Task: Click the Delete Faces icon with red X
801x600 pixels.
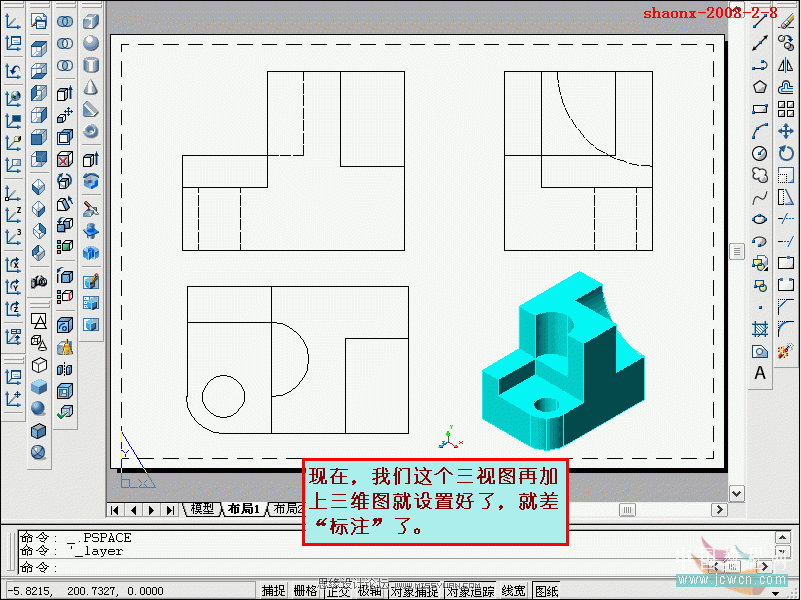Action: [65, 159]
